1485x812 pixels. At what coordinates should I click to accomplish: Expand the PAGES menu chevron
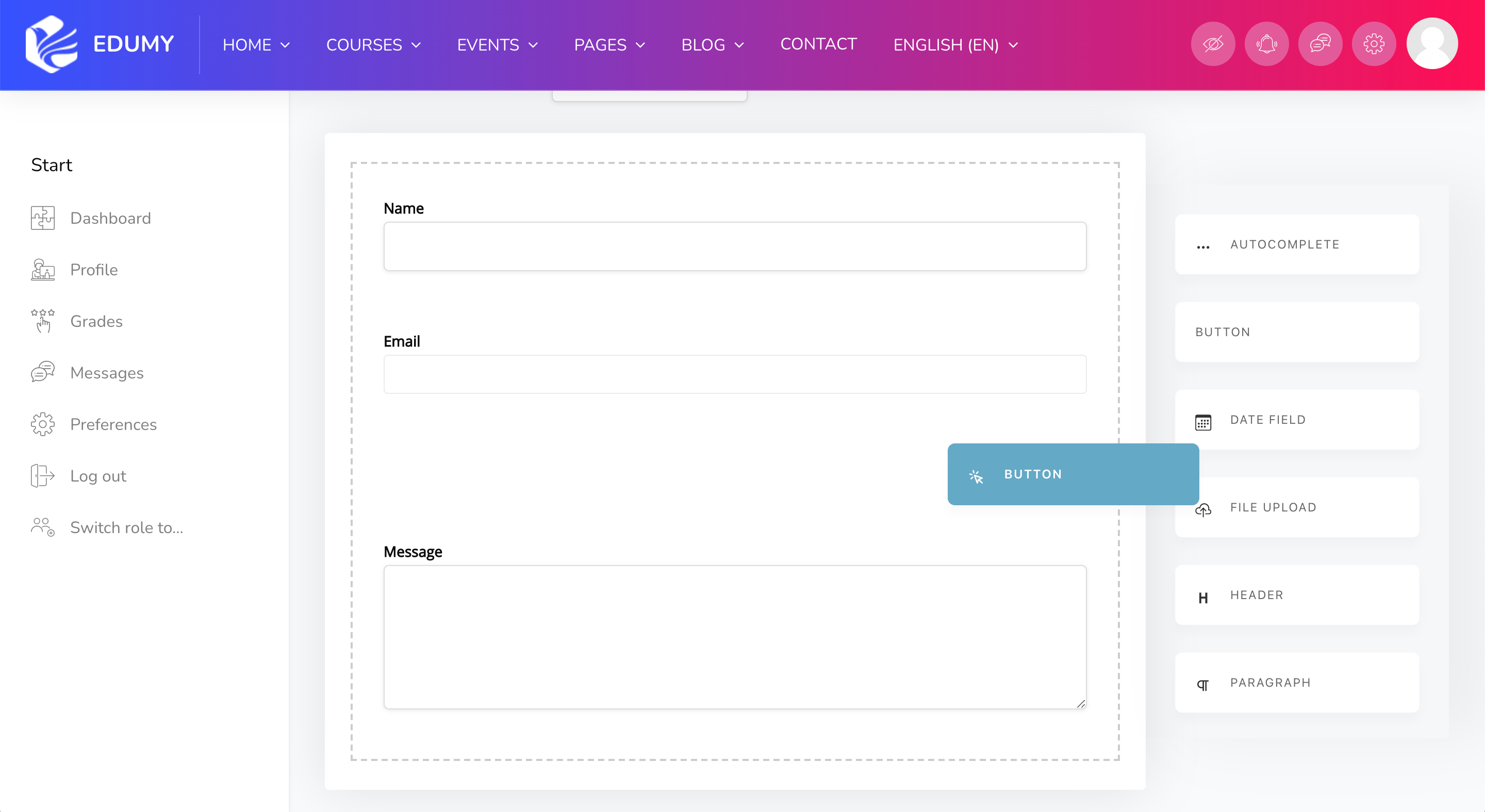(x=640, y=45)
